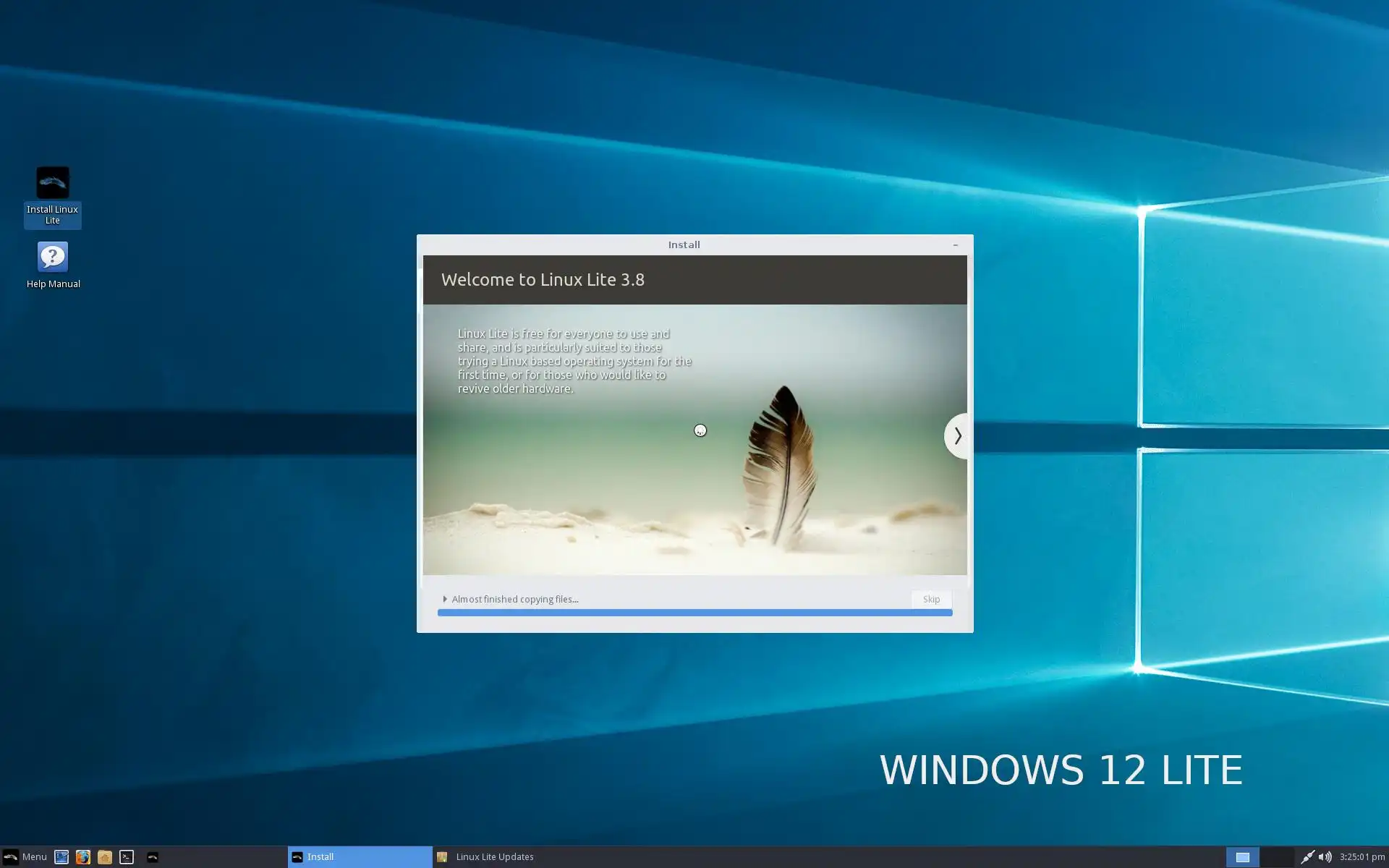This screenshot has height=868, width=1389.
Task: Click the network connection tray icon
Action: pyautogui.click(x=1307, y=857)
